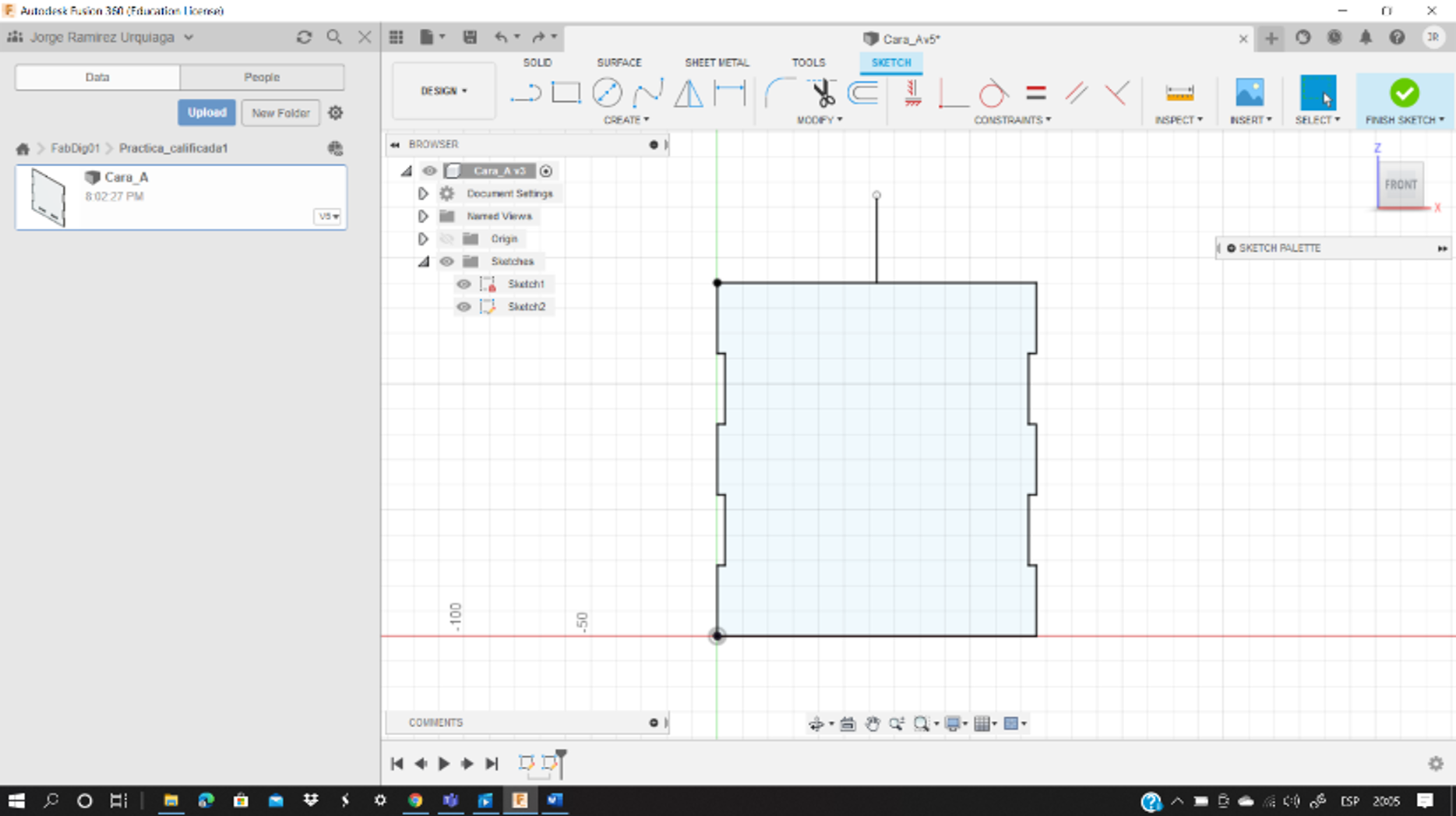Screen dimensions: 1456x816
Task: Open the Measure inspect tool
Action: (x=1179, y=93)
